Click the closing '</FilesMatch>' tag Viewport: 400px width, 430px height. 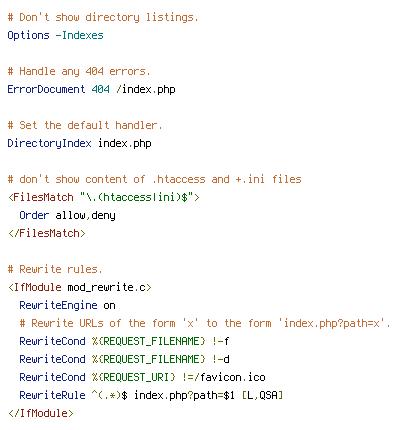(x=47, y=233)
